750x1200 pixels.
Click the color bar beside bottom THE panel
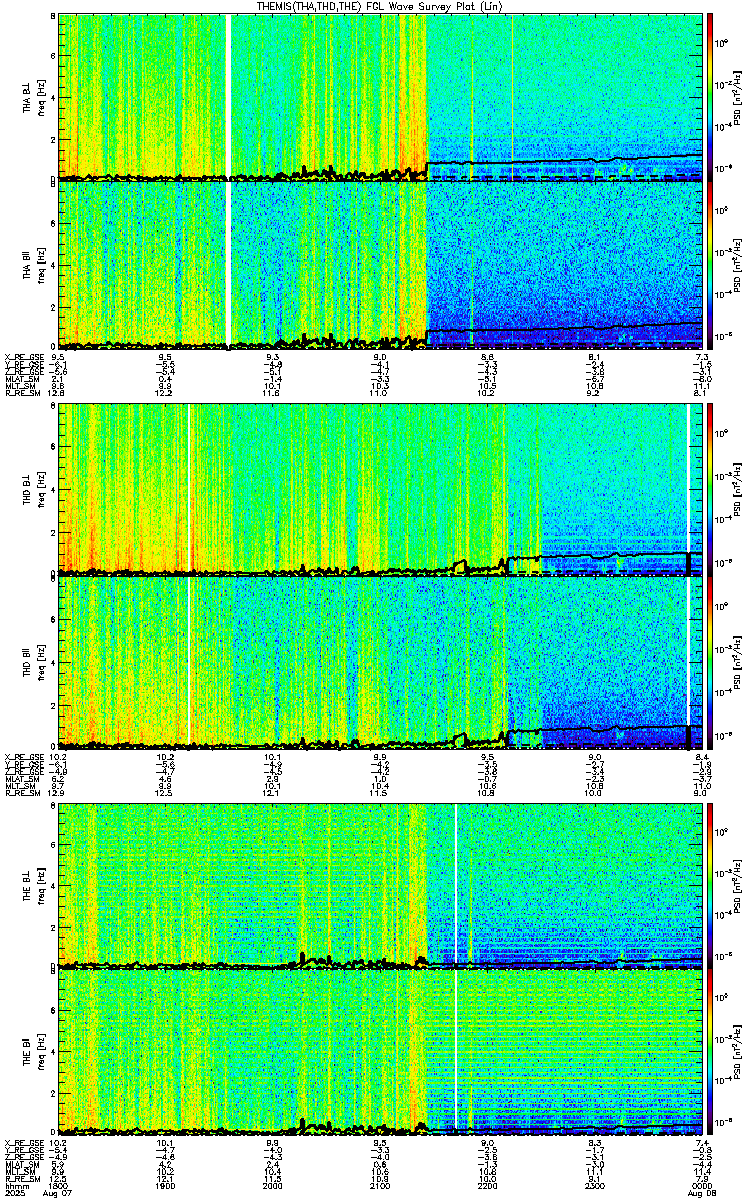coord(710,1052)
